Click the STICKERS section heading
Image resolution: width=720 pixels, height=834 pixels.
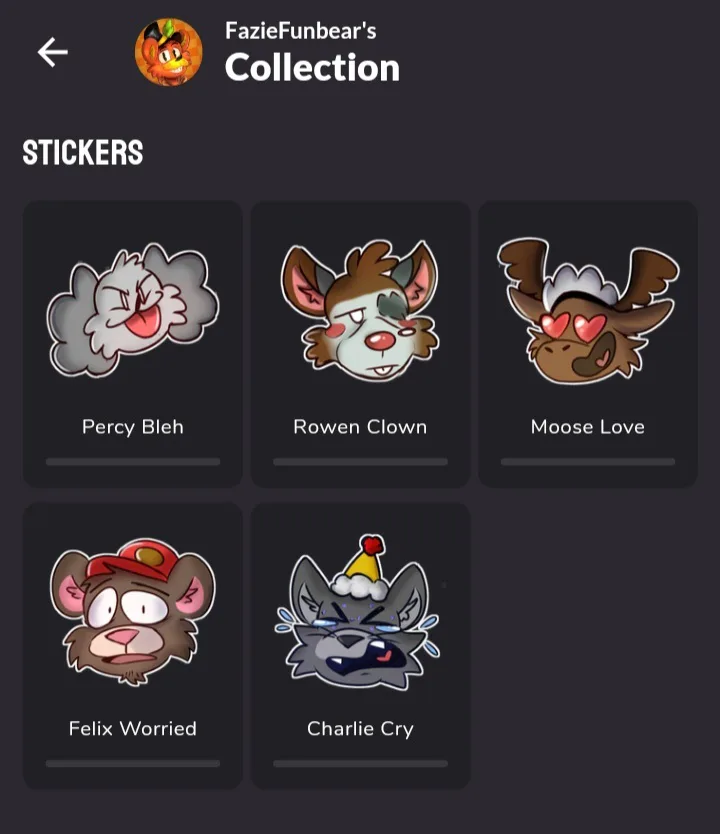(82, 153)
